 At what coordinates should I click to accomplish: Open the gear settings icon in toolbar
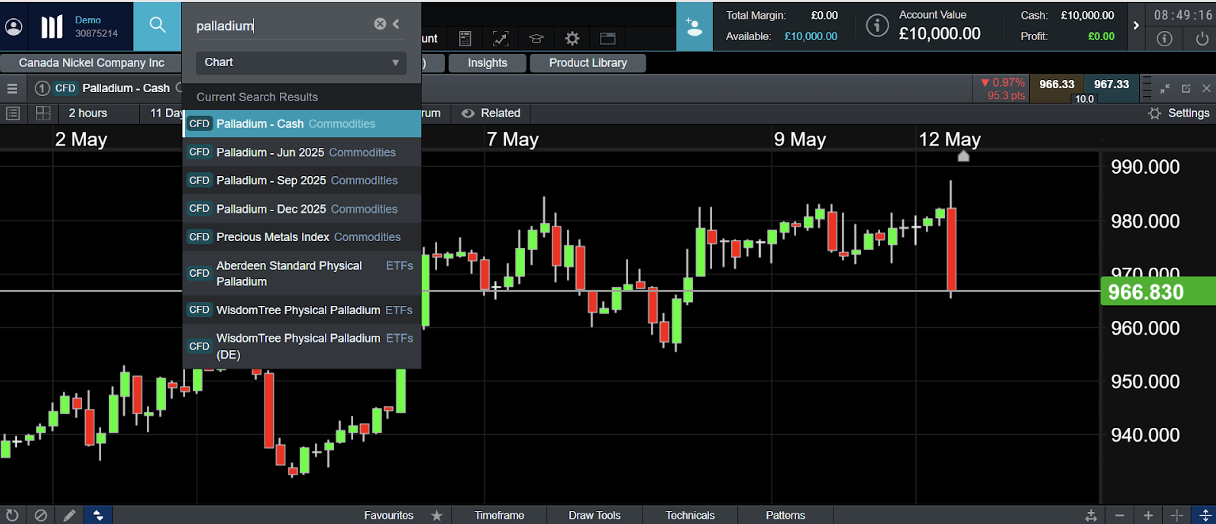[572, 38]
